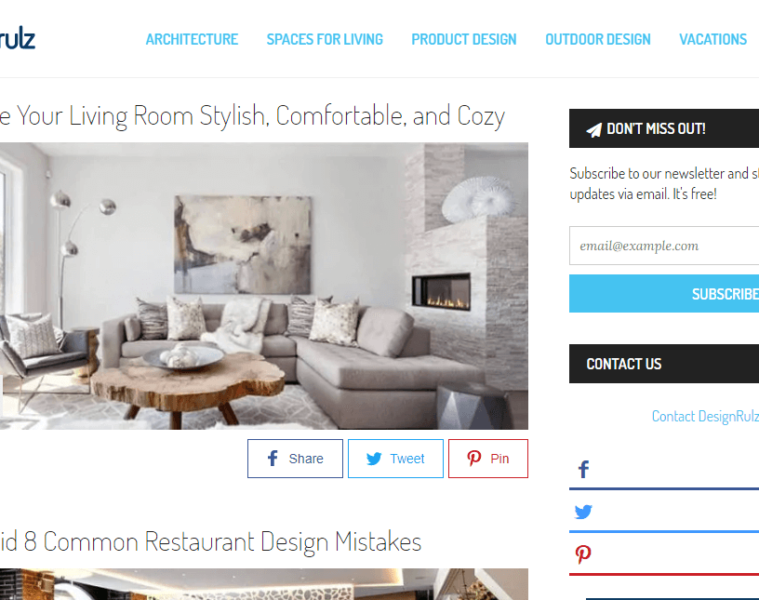
Task: Click the paper plane icon beside Don't Miss Out
Action: 594,130
